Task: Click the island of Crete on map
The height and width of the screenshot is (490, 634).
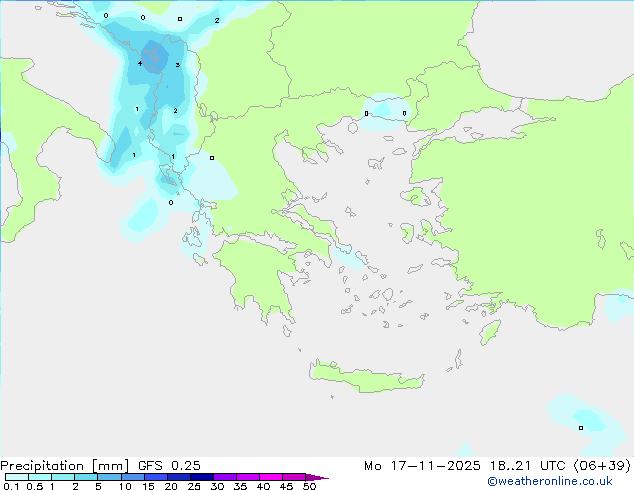Action: pos(366,376)
